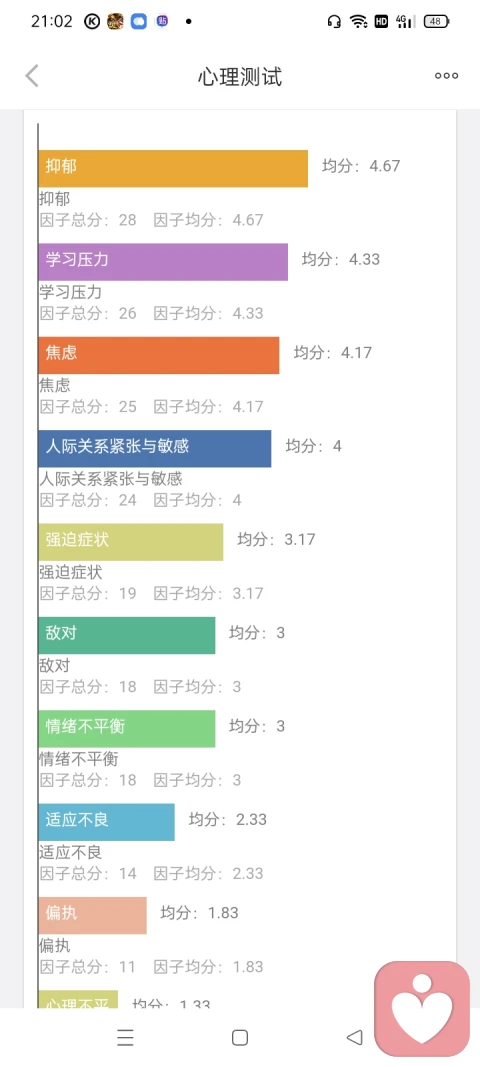Tap the 均分: 4.67 label
Screen dimensions: 480x1067
point(361,165)
